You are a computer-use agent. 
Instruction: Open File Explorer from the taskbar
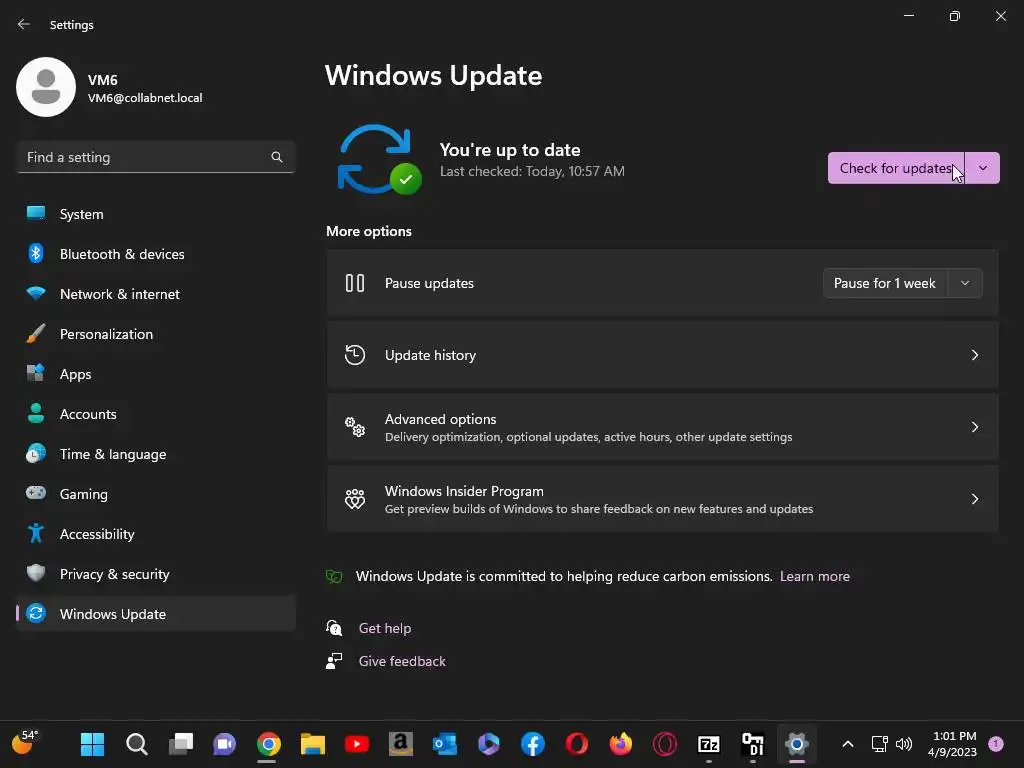tap(313, 744)
